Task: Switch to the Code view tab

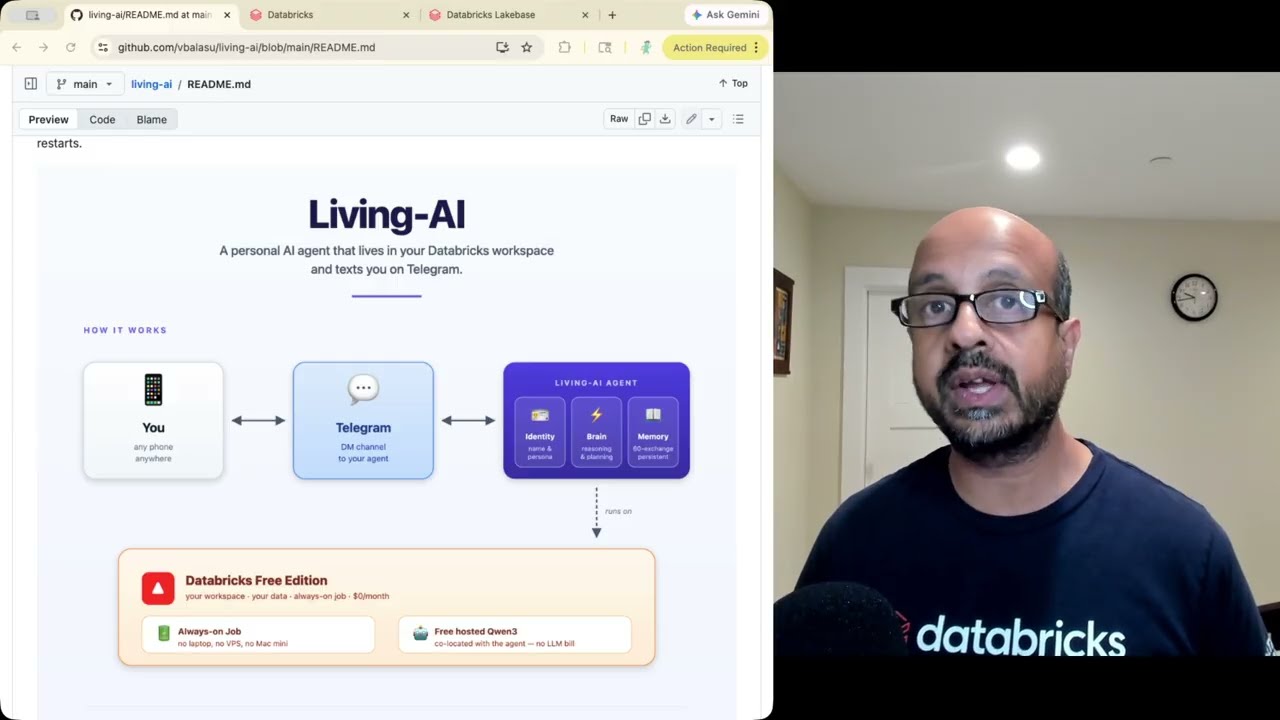Action: point(102,119)
